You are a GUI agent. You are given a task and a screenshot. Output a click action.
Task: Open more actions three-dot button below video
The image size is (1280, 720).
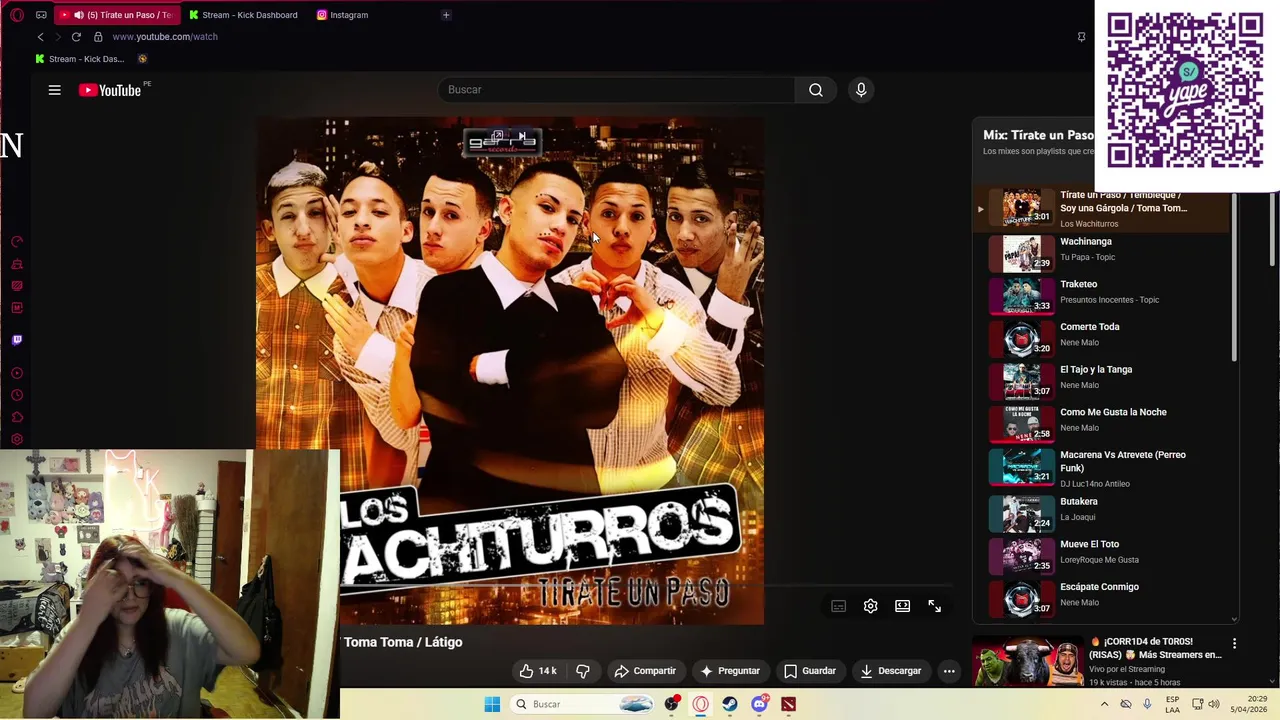click(949, 671)
